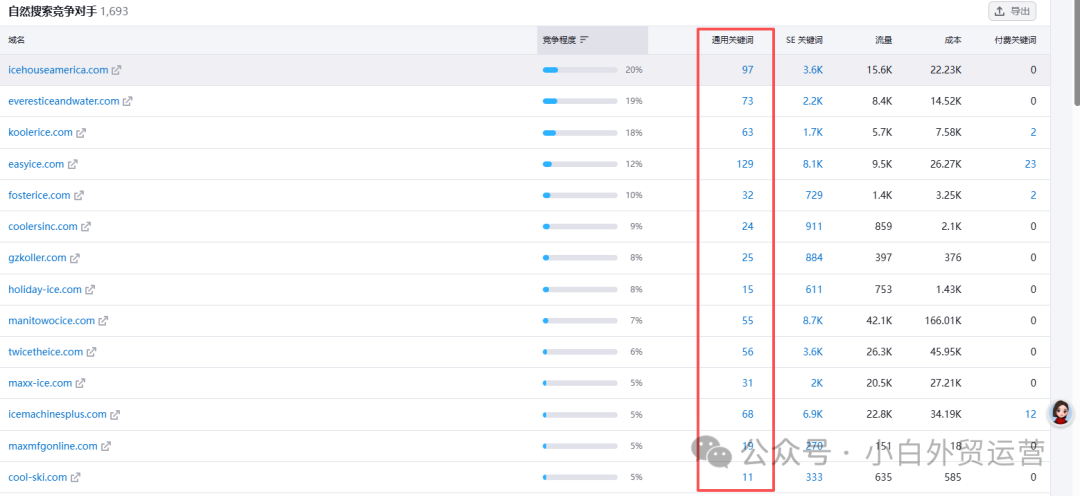This screenshot has width=1080, height=496.
Task: Open external link icon beside icehouseamerica.com
Action: pyautogui.click(x=117, y=70)
